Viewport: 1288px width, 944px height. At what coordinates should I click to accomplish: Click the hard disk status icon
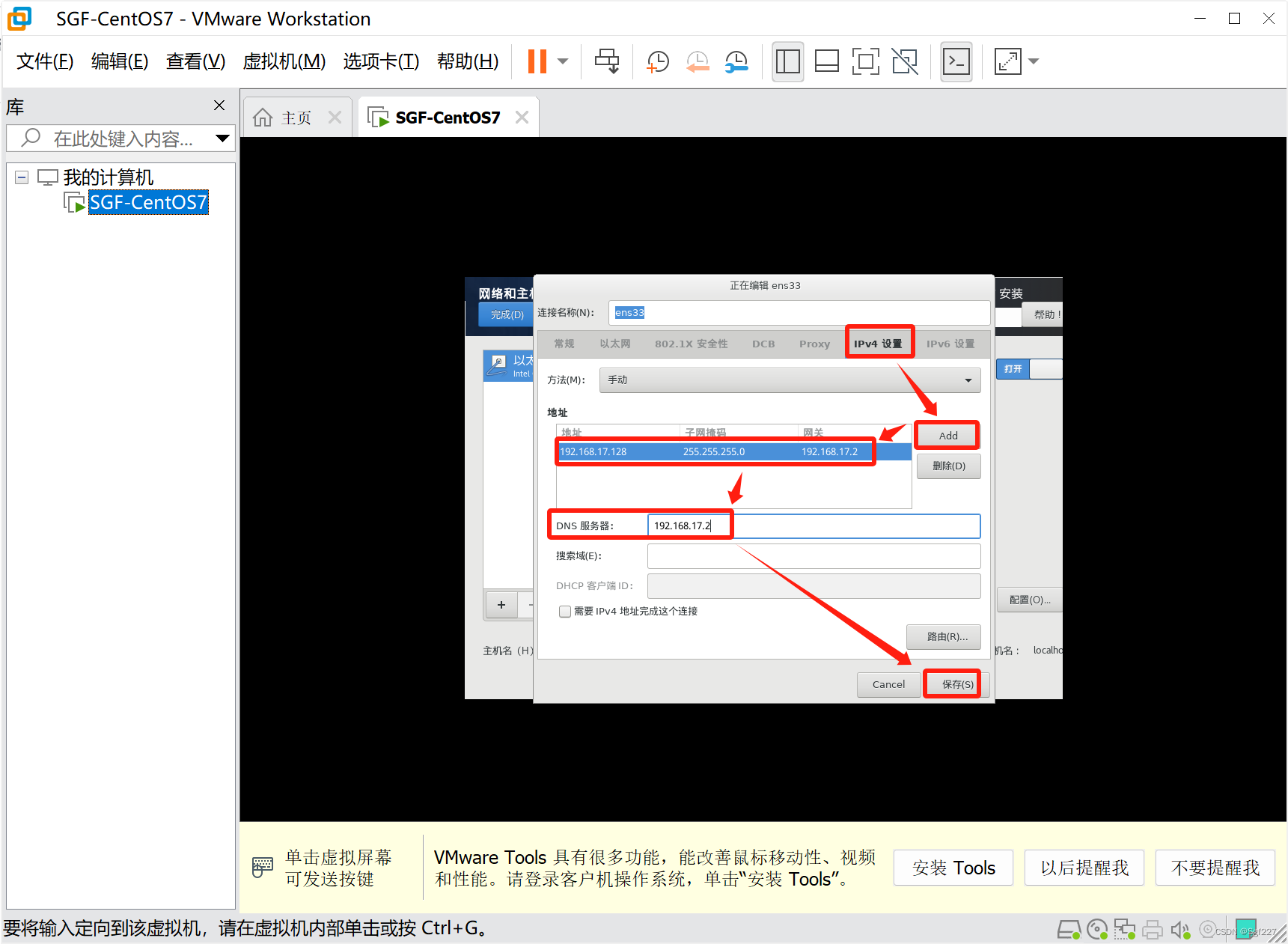click(x=1069, y=930)
